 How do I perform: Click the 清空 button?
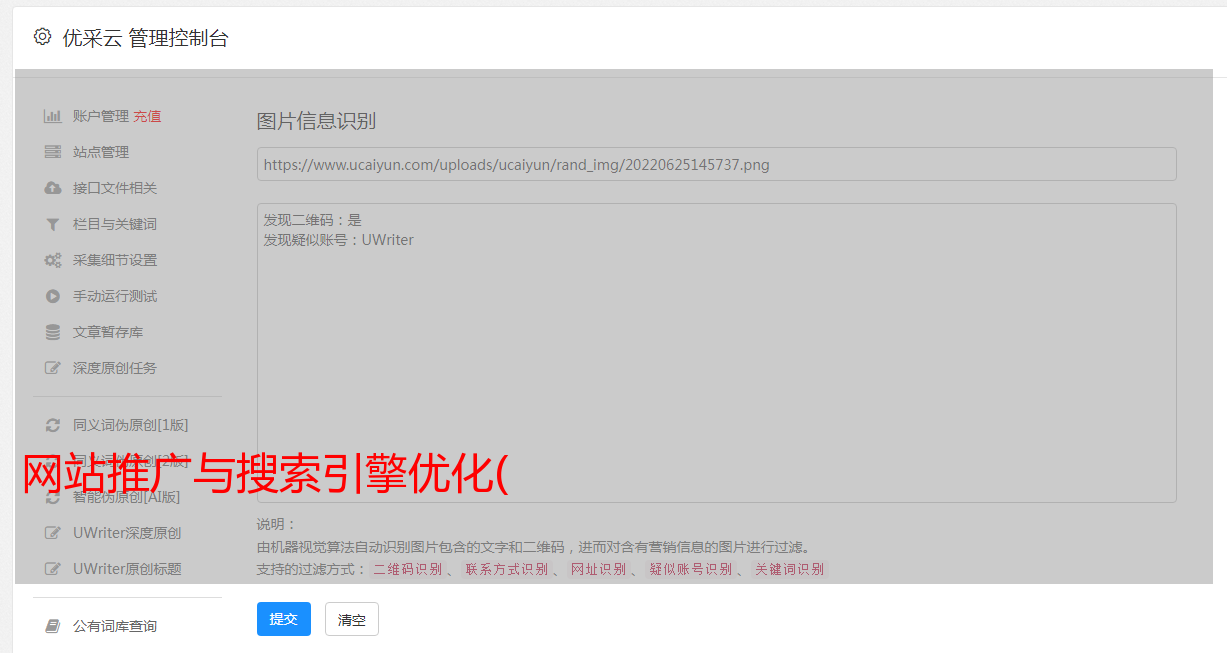351,619
